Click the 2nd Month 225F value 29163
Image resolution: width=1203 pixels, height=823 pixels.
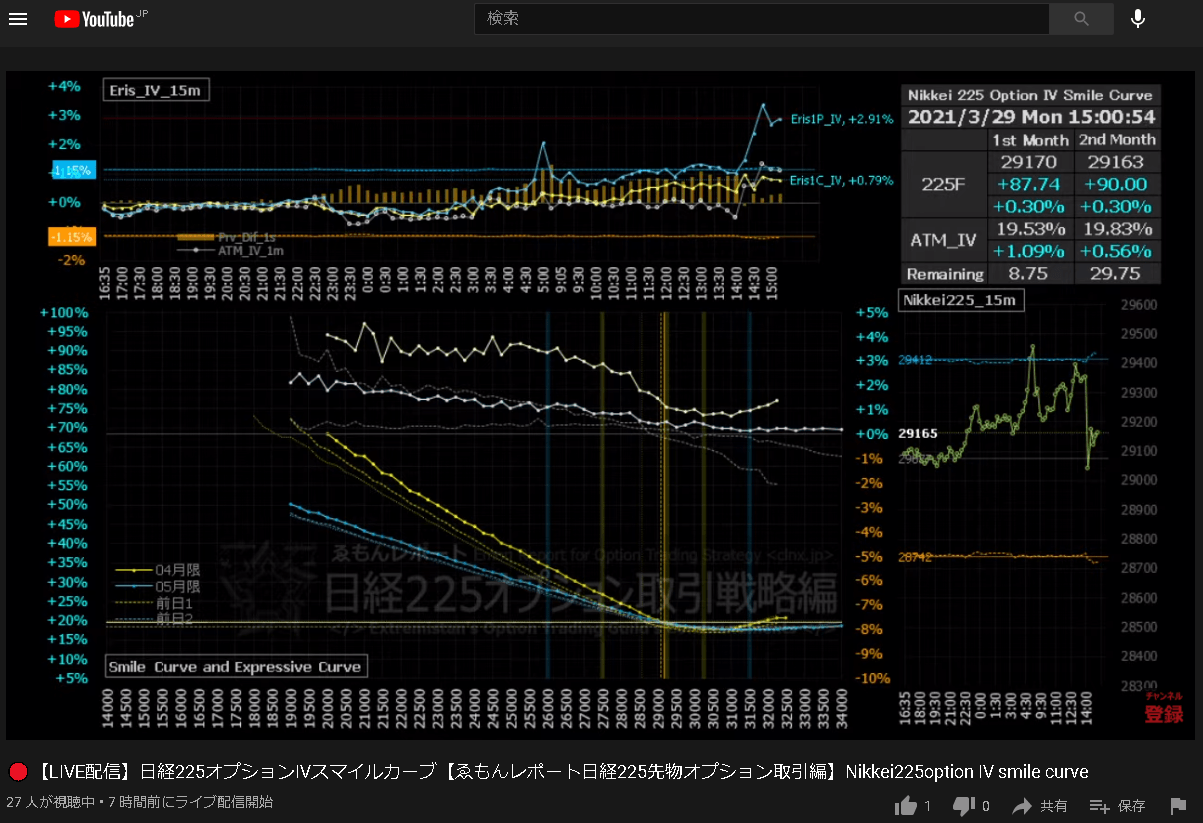(1117, 162)
